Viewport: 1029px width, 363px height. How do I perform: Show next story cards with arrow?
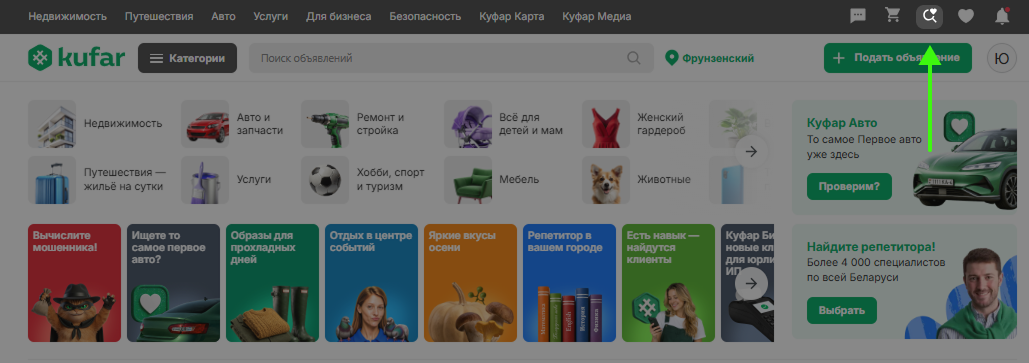tap(751, 284)
